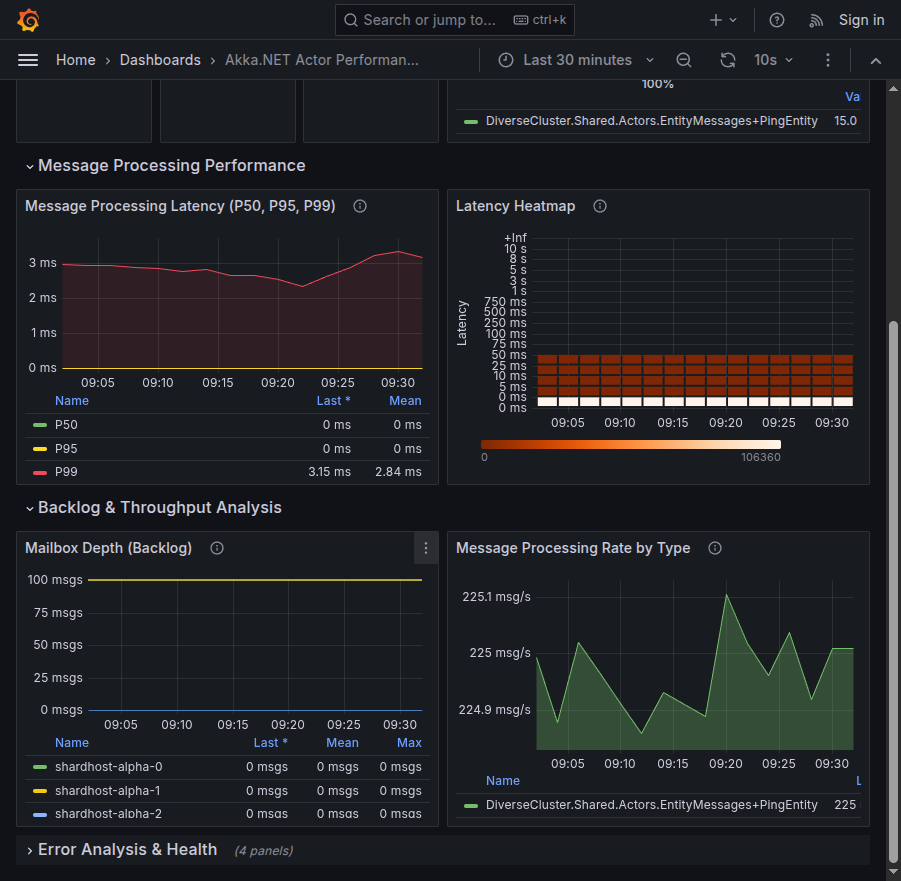Click the Sign in link
901x881 pixels.
tap(861, 20)
